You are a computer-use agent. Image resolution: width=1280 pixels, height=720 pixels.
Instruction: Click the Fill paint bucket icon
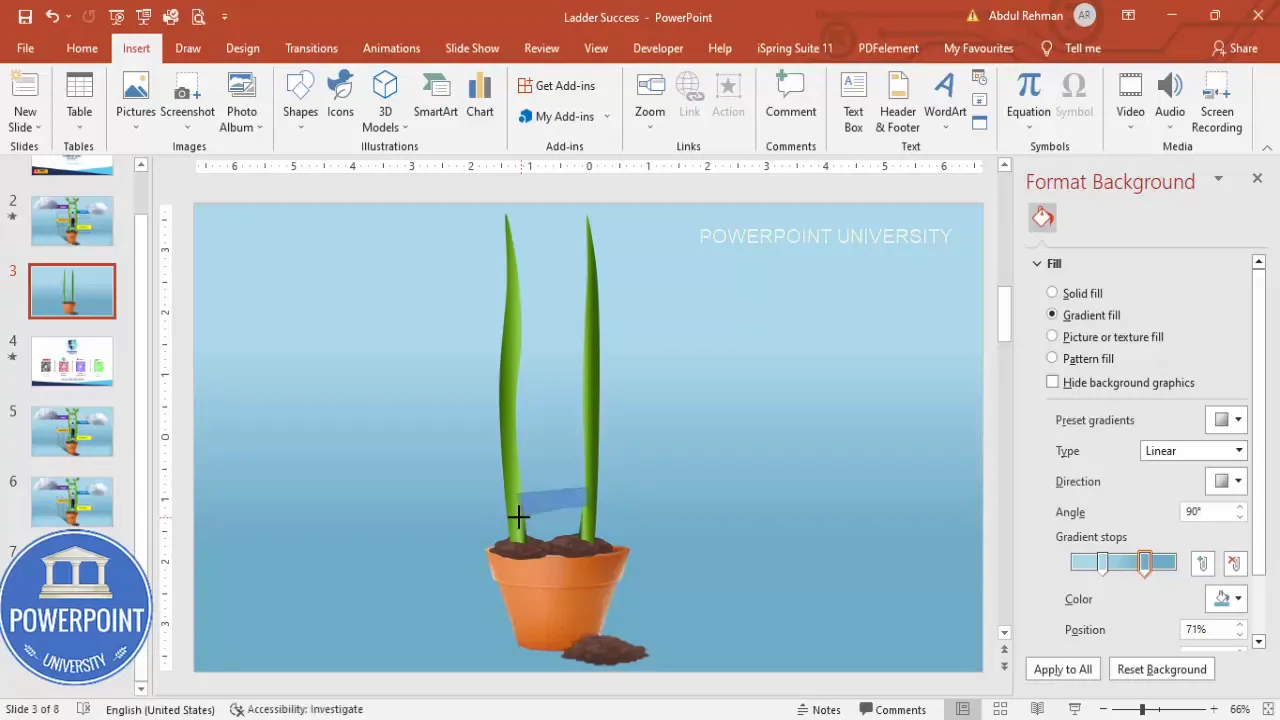tap(1043, 217)
